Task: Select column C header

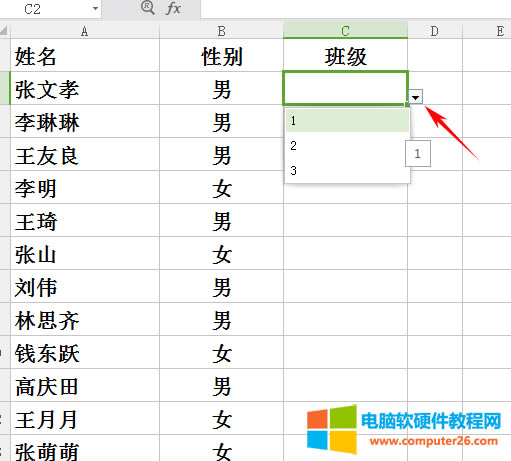Action: pyautogui.click(x=346, y=31)
